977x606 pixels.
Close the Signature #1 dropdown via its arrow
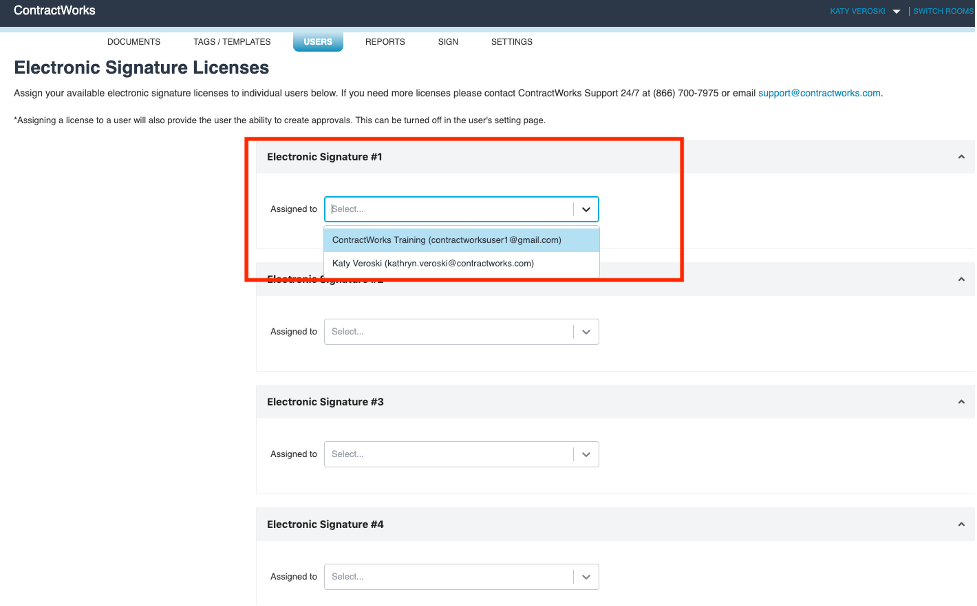[586, 209]
